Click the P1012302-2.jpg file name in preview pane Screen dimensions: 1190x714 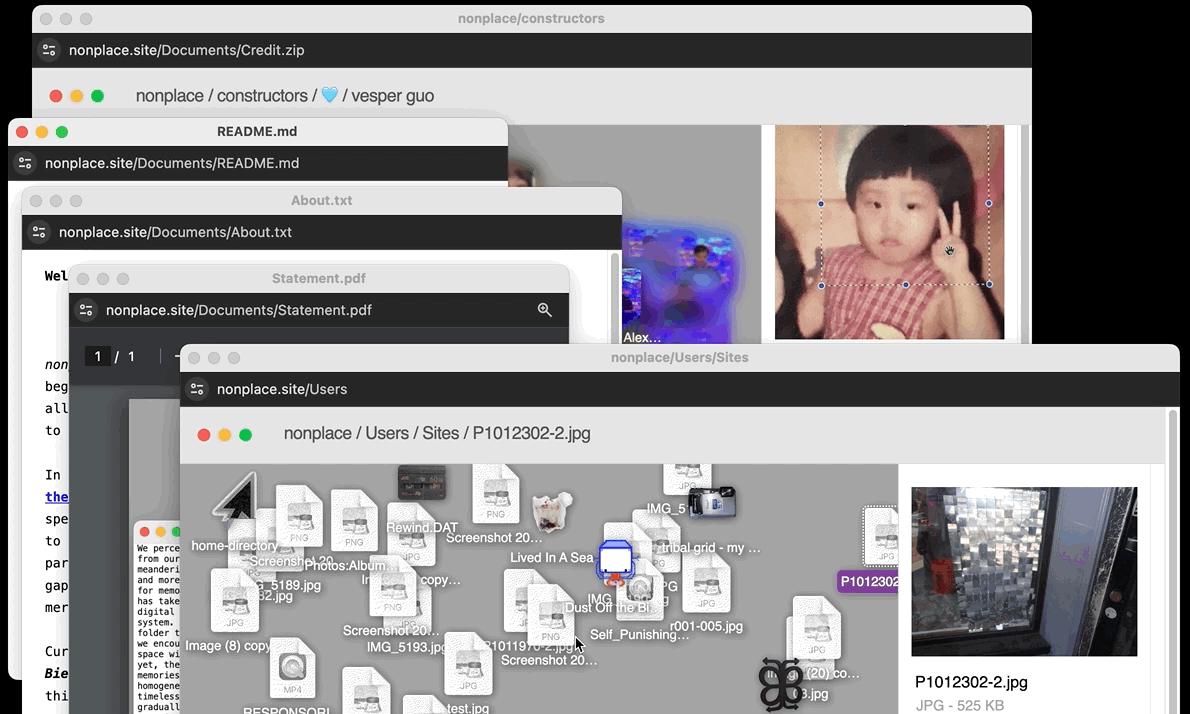tap(971, 681)
